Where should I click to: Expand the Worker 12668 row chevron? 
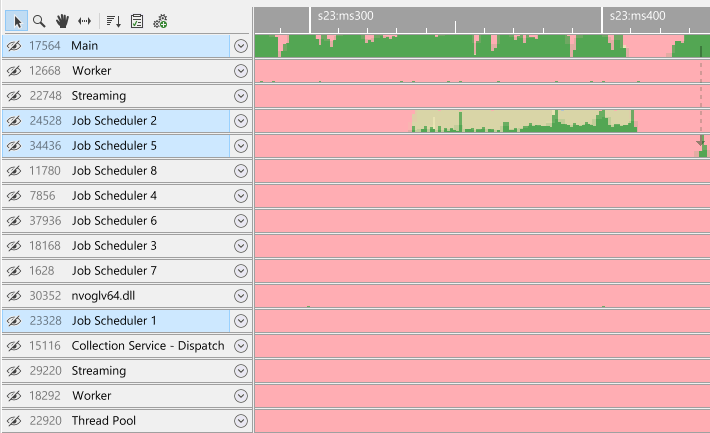point(241,71)
